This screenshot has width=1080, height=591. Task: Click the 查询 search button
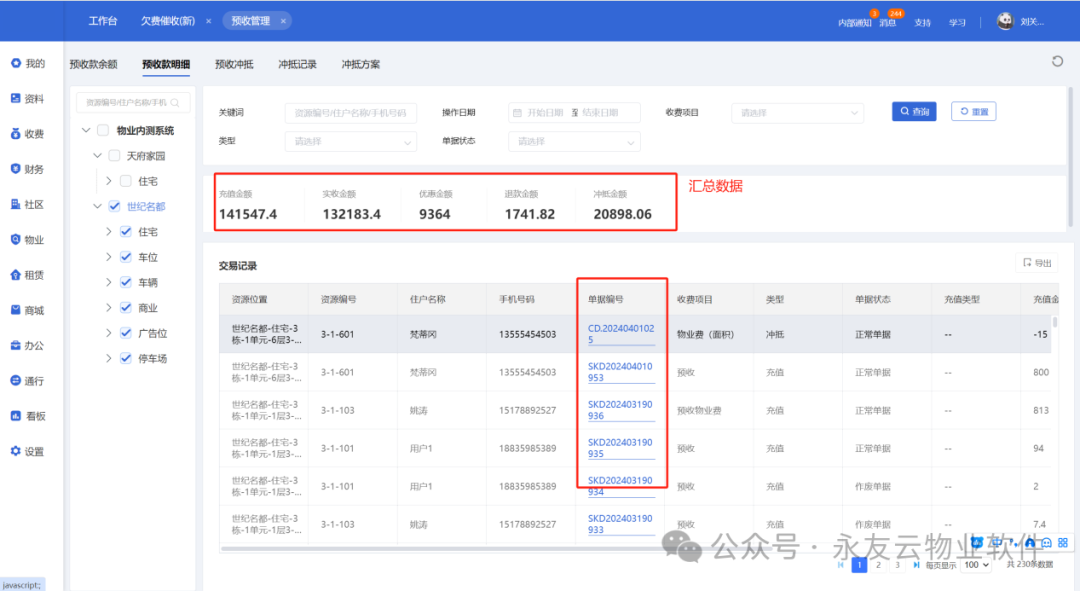(x=914, y=112)
